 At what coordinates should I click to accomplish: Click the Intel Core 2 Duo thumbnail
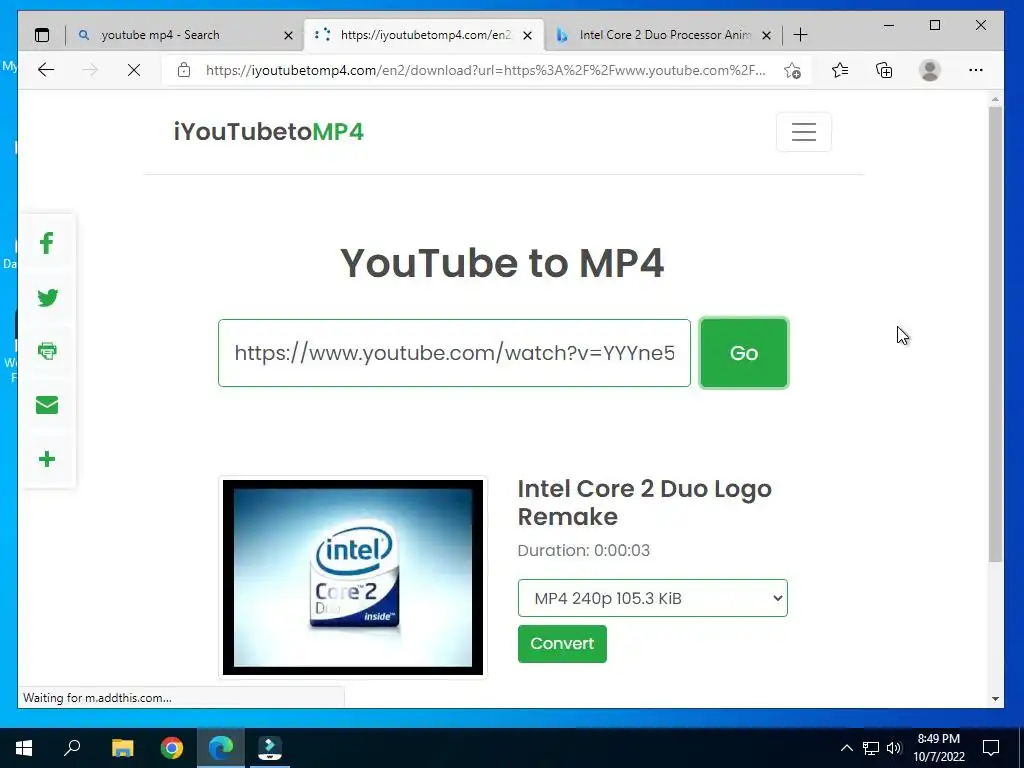353,577
